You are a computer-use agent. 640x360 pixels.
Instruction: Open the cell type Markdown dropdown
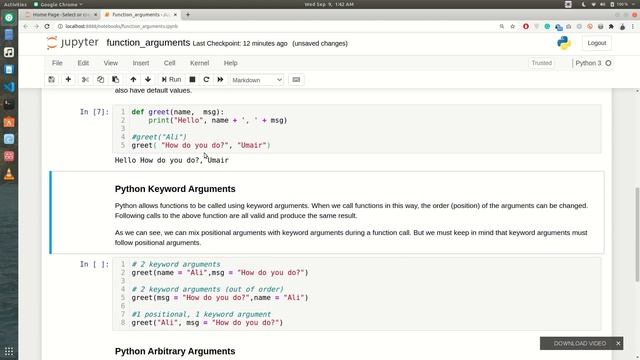(257, 80)
